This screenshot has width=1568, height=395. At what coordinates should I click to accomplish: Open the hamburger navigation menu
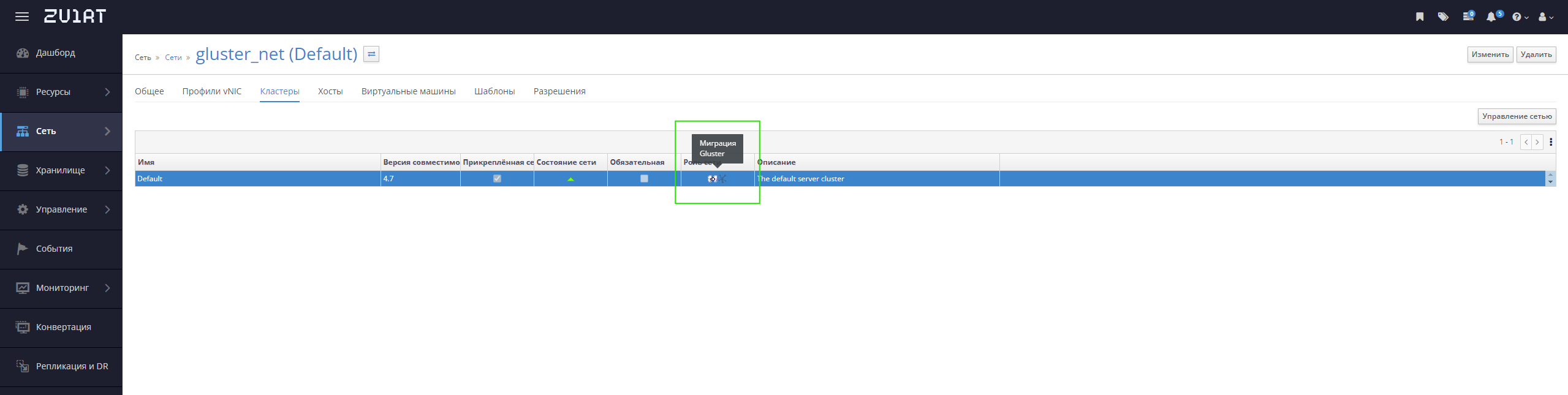coord(22,17)
